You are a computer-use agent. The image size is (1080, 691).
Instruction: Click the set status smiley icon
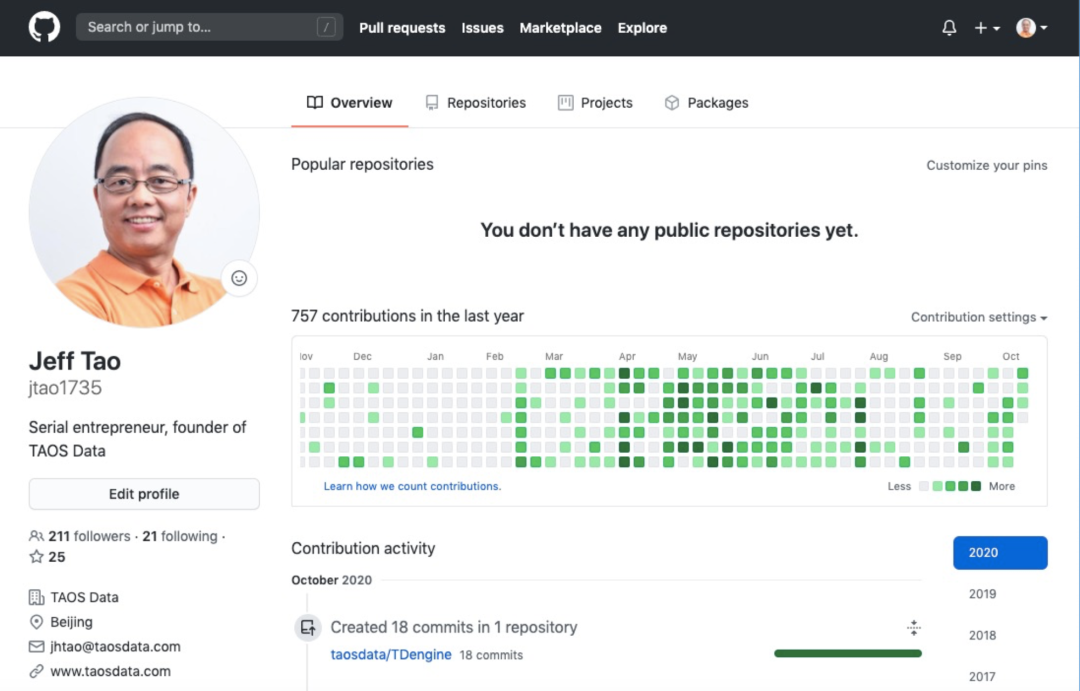coord(239,278)
